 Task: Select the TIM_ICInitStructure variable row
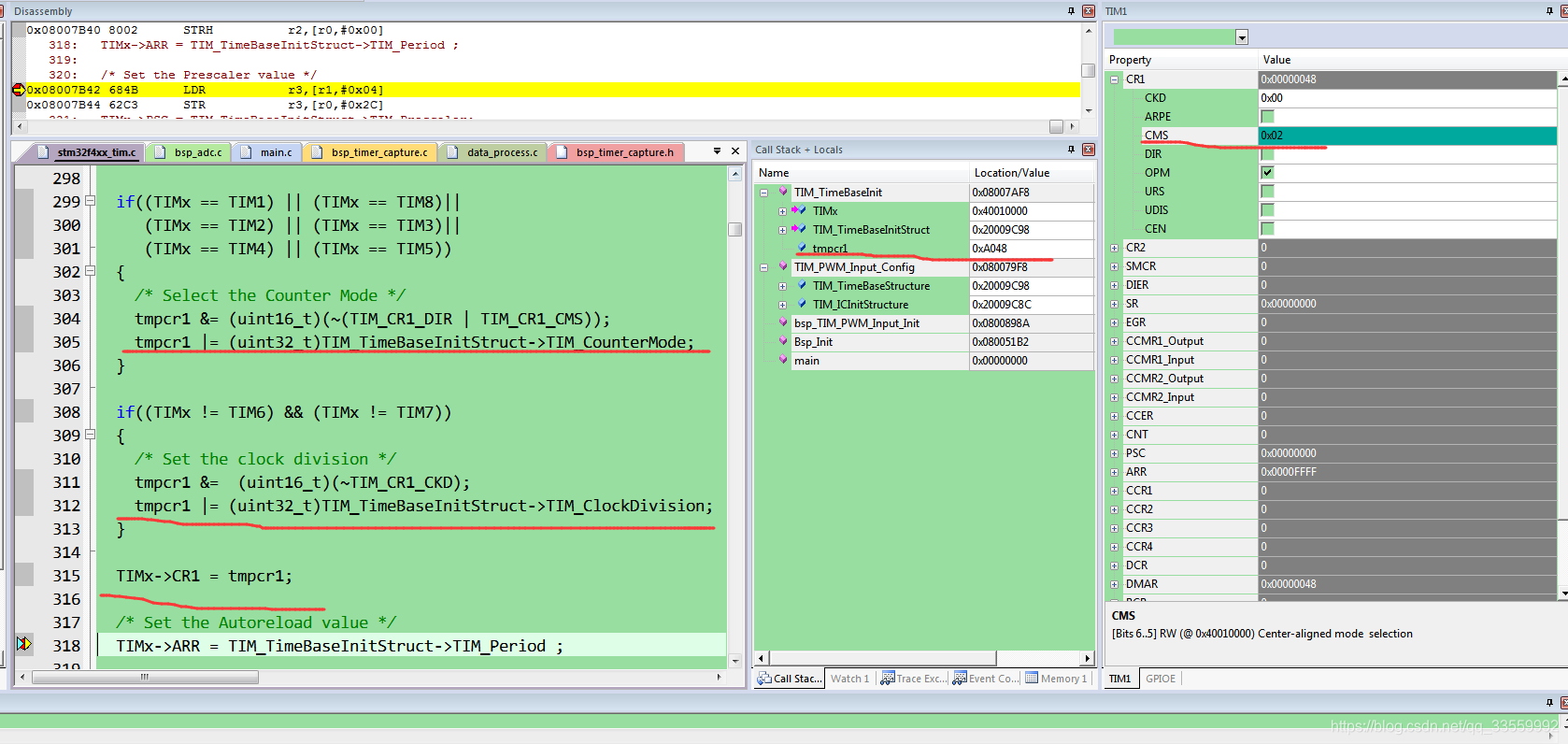pyautogui.click(x=924, y=305)
